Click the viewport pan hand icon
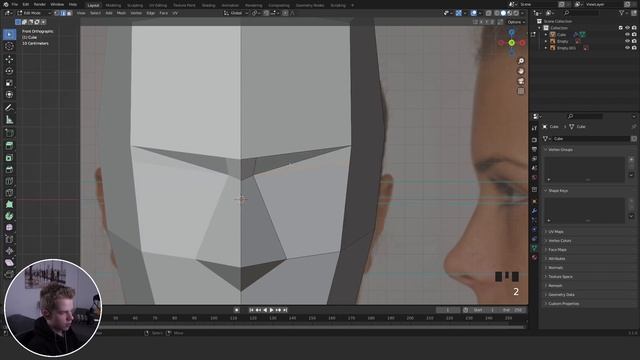The image size is (640, 360). pos(521,71)
